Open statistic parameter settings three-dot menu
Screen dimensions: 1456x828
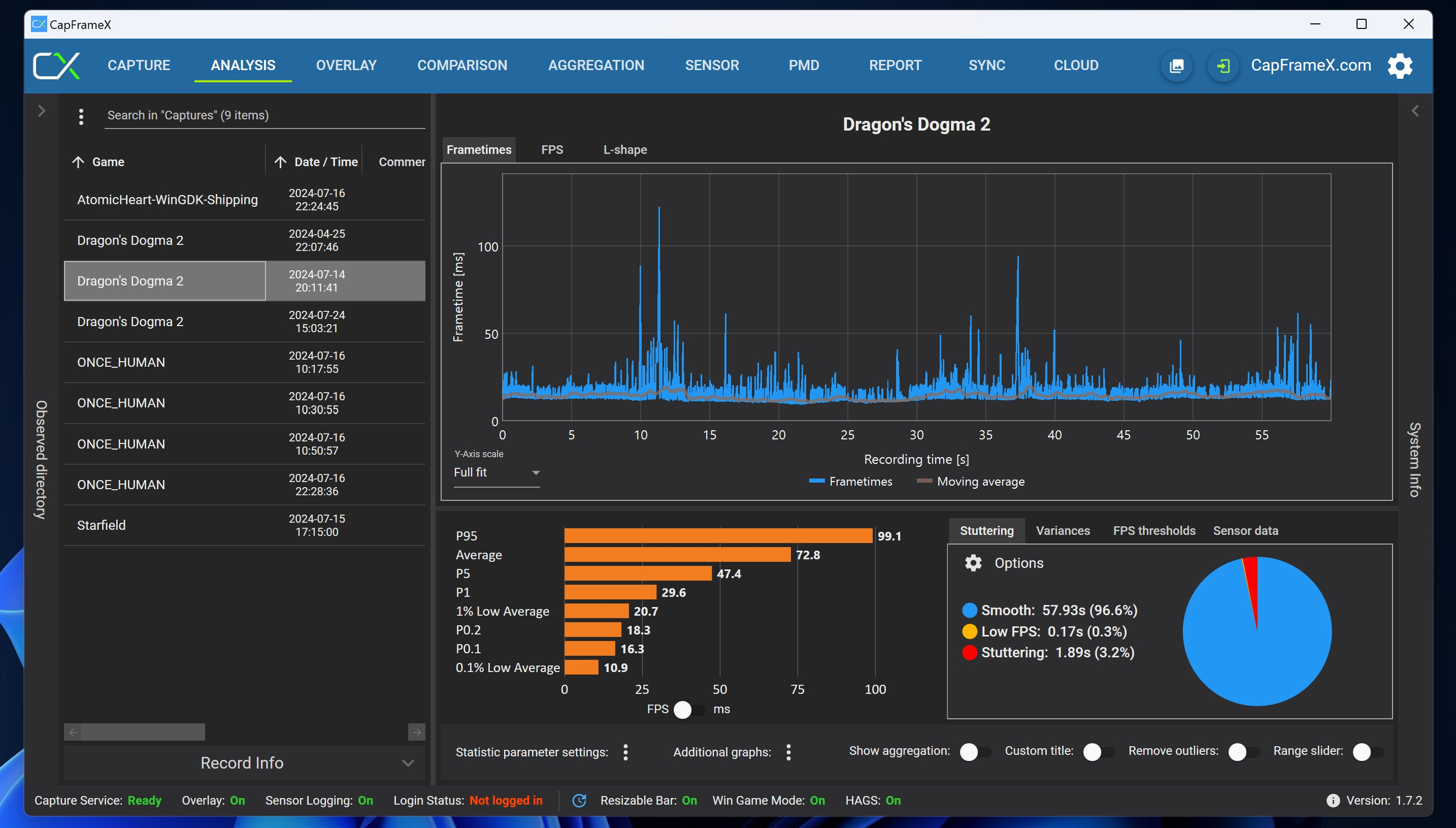click(625, 752)
